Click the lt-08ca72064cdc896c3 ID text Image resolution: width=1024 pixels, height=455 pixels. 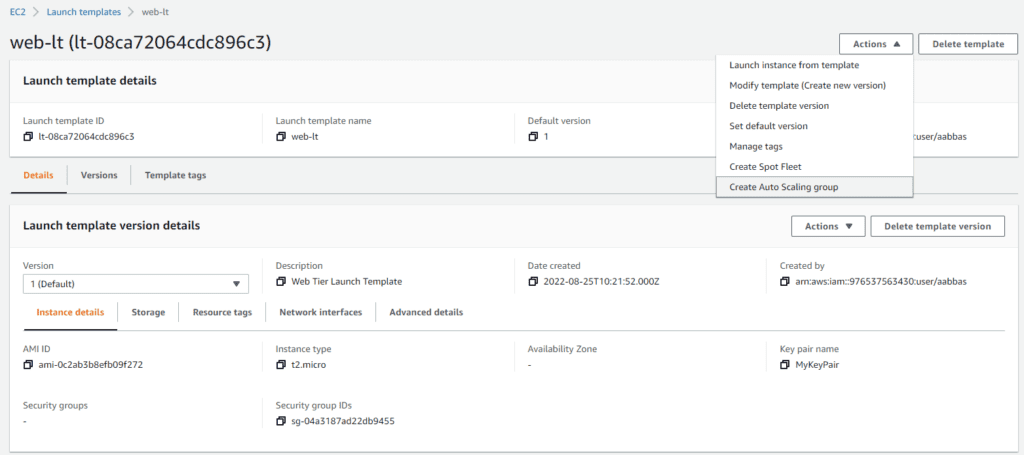pos(87,136)
